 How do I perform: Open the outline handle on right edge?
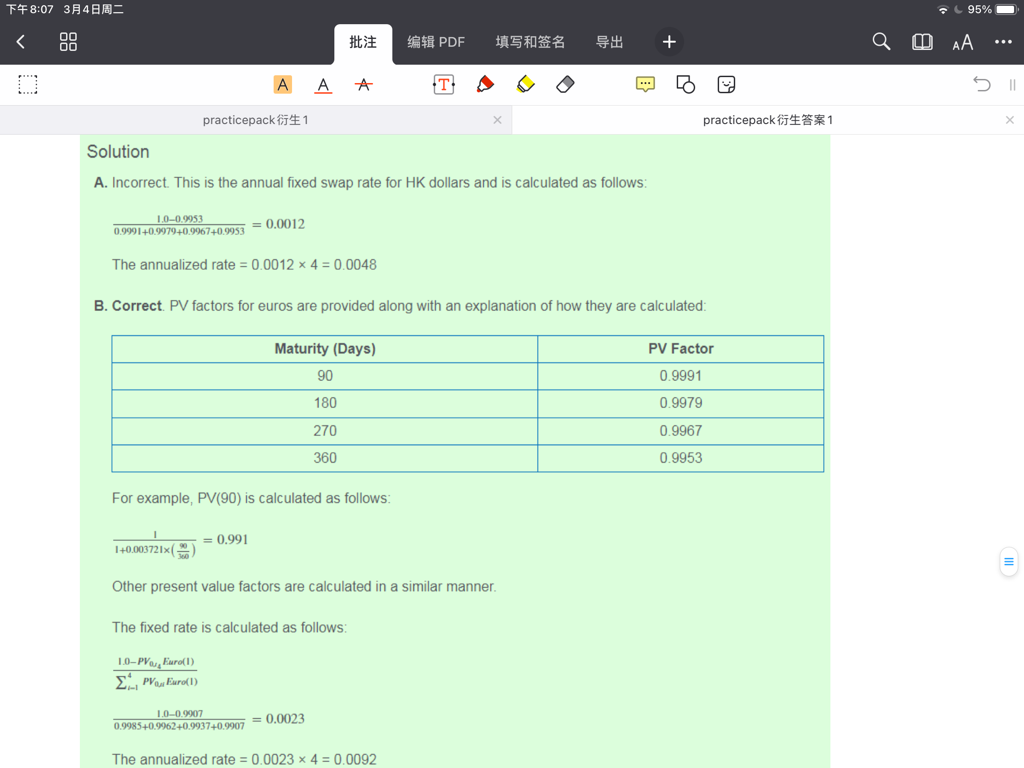click(1009, 562)
